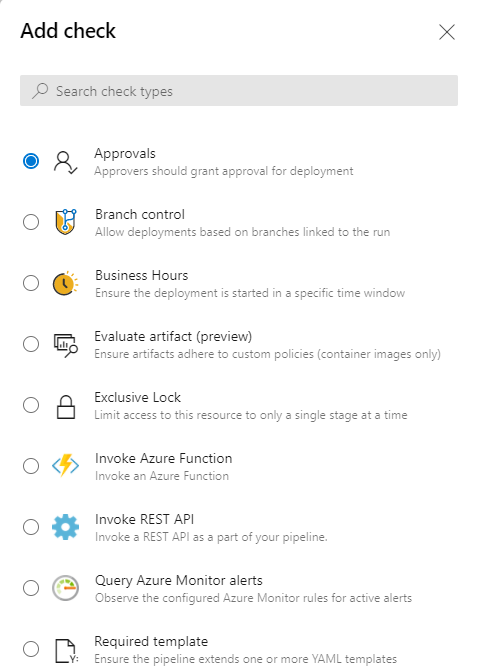
Task: Click the Required template YAML file icon
Action: click(67, 651)
